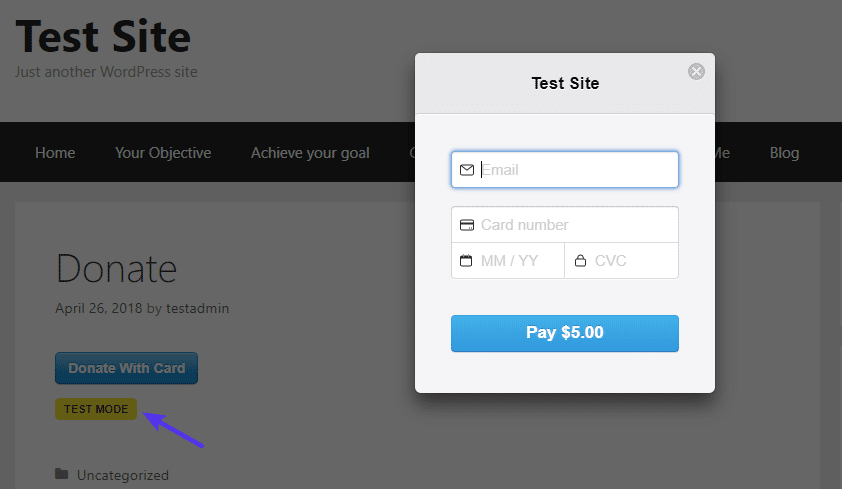Click the padlock icon beside CVC
This screenshot has width=842, height=489.
[580, 261]
